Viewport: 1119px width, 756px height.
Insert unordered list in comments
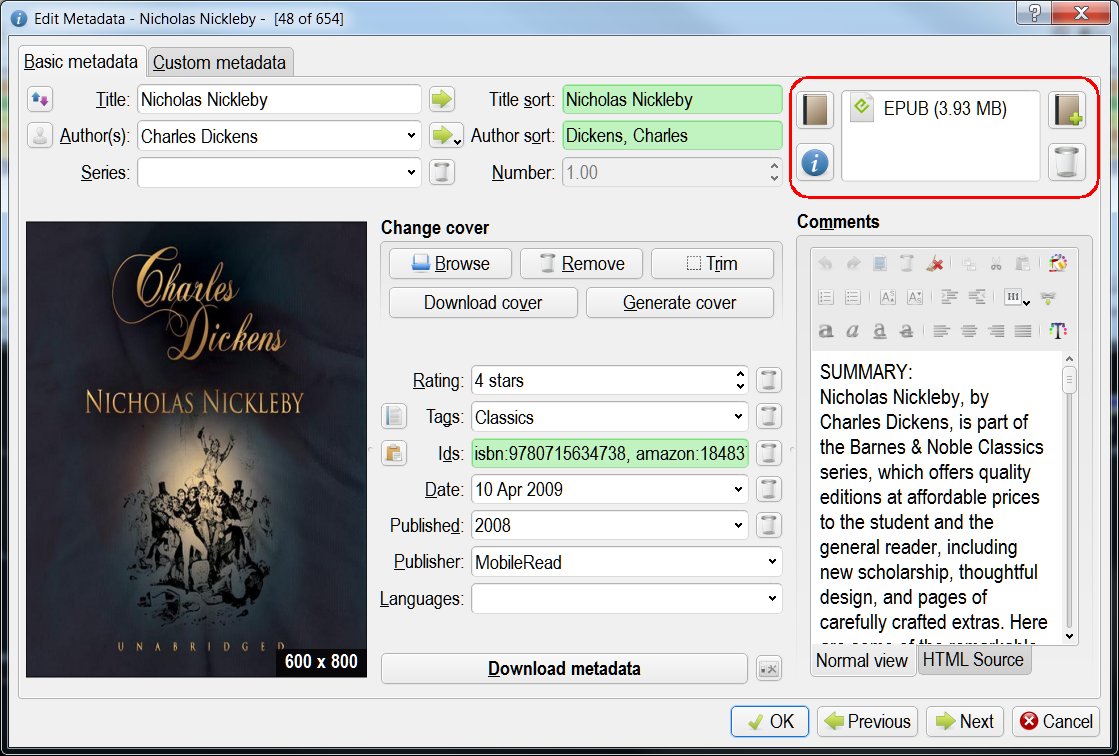coord(853,297)
